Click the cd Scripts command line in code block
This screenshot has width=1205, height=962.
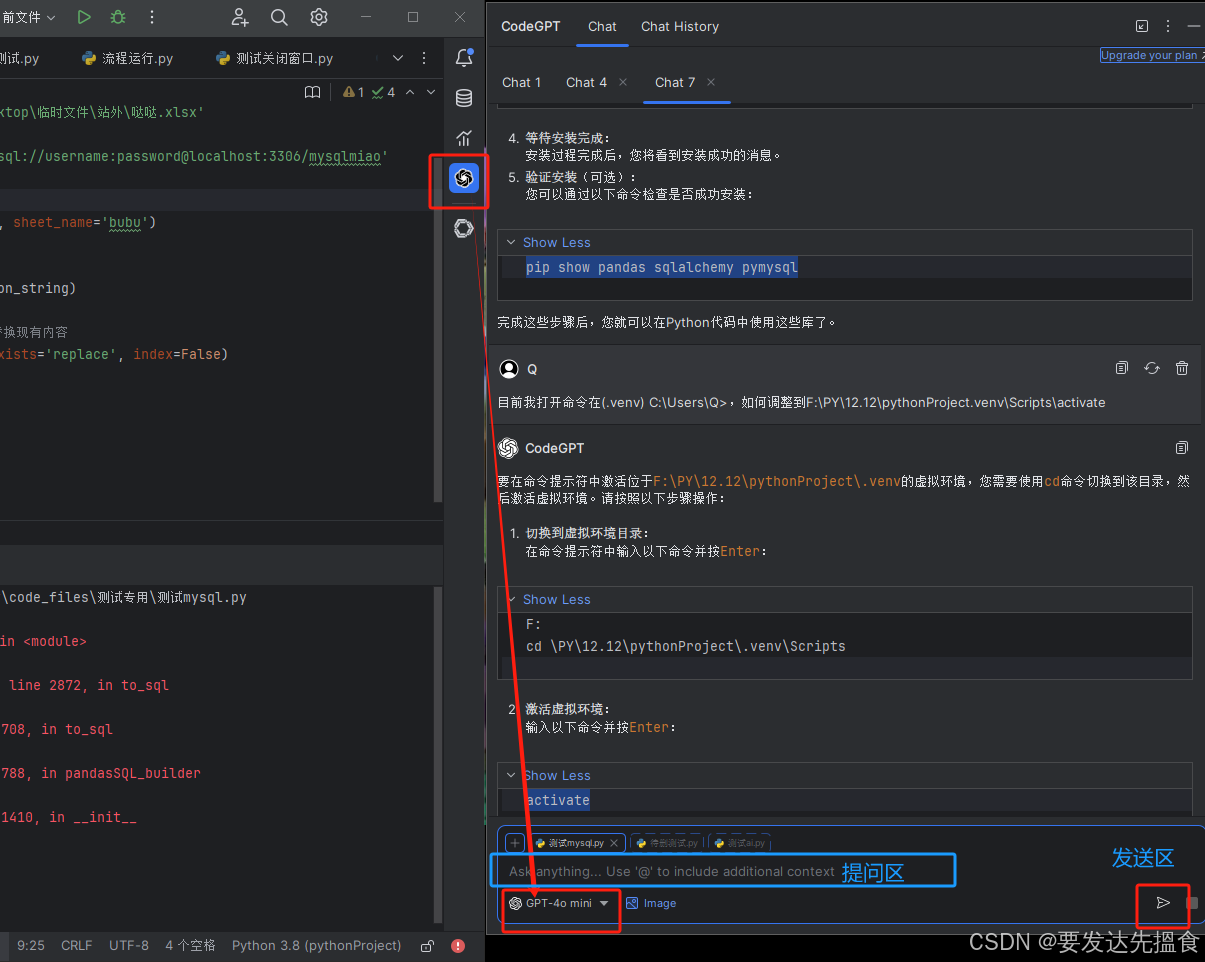(x=685, y=646)
